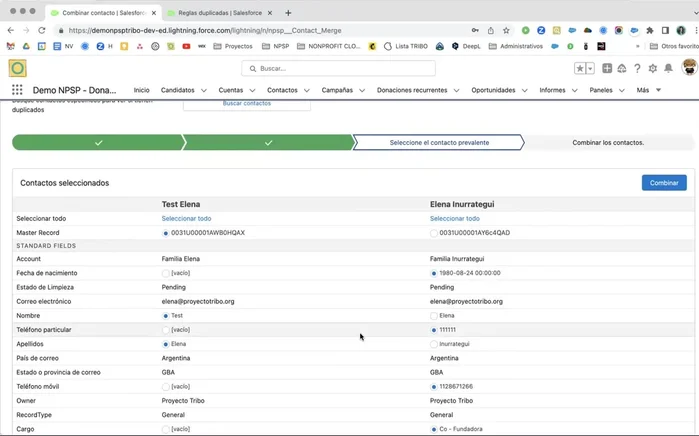Open the App Launcher grid icon
699x436 pixels.
click(x=17, y=90)
